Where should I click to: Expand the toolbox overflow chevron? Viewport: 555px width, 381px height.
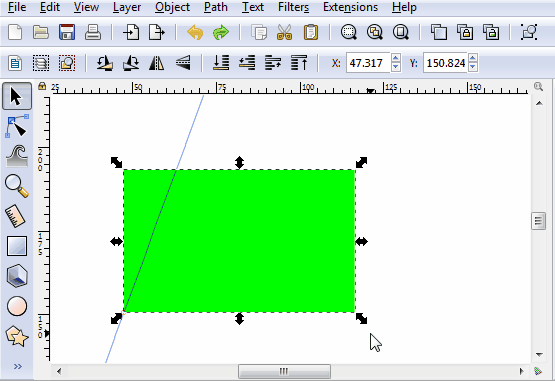[17, 366]
